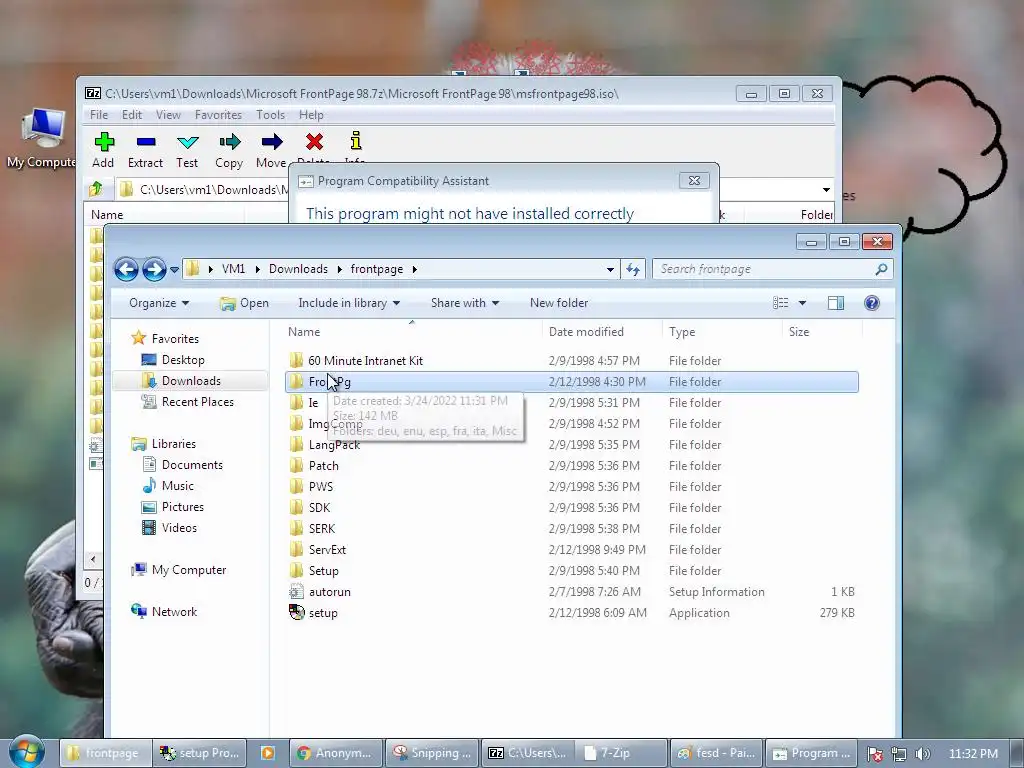The width and height of the screenshot is (1024, 768).
Task: Open the Organize dropdown menu
Action: pos(159,303)
